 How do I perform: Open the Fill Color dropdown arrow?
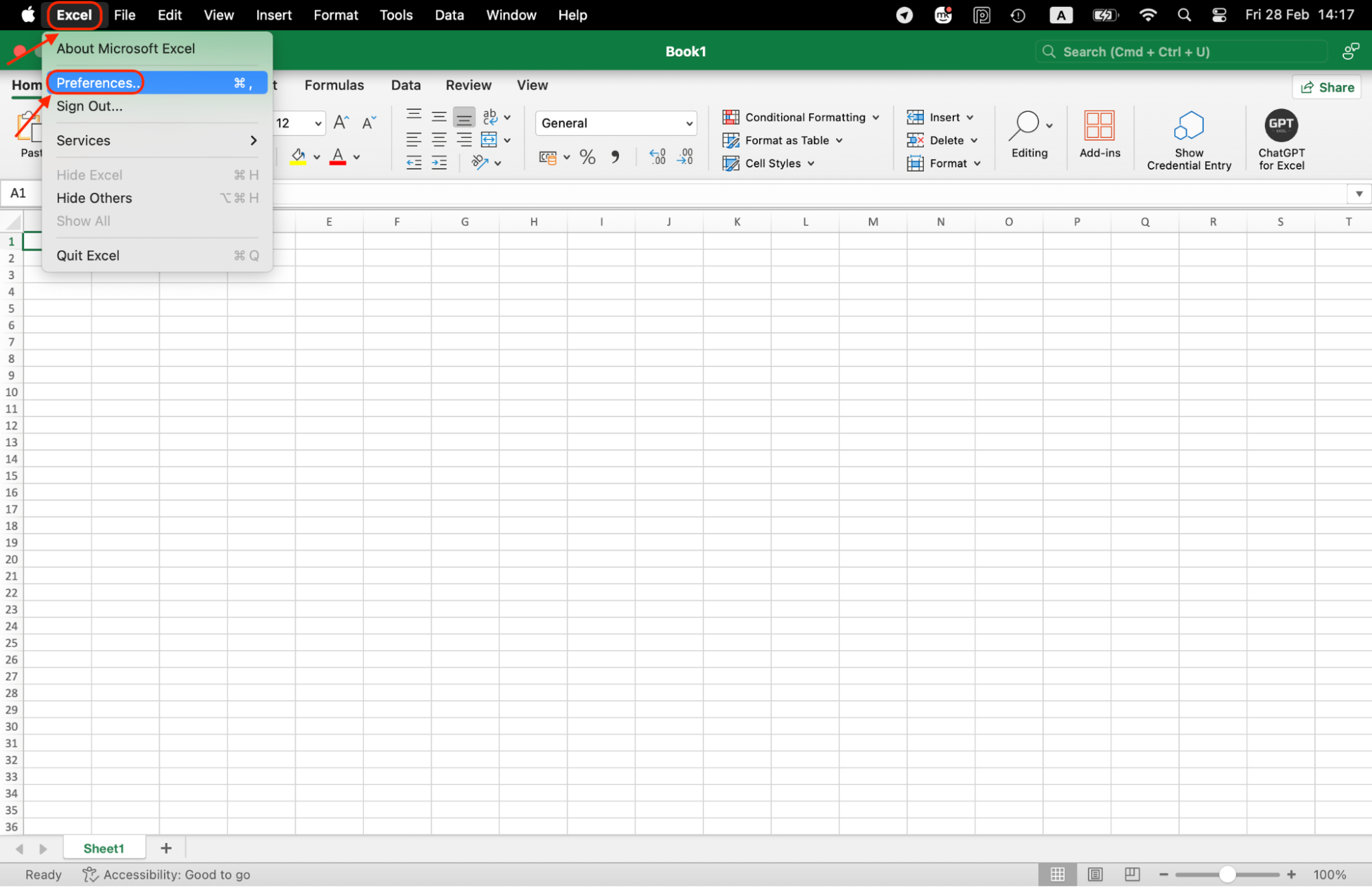[x=316, y=156]
